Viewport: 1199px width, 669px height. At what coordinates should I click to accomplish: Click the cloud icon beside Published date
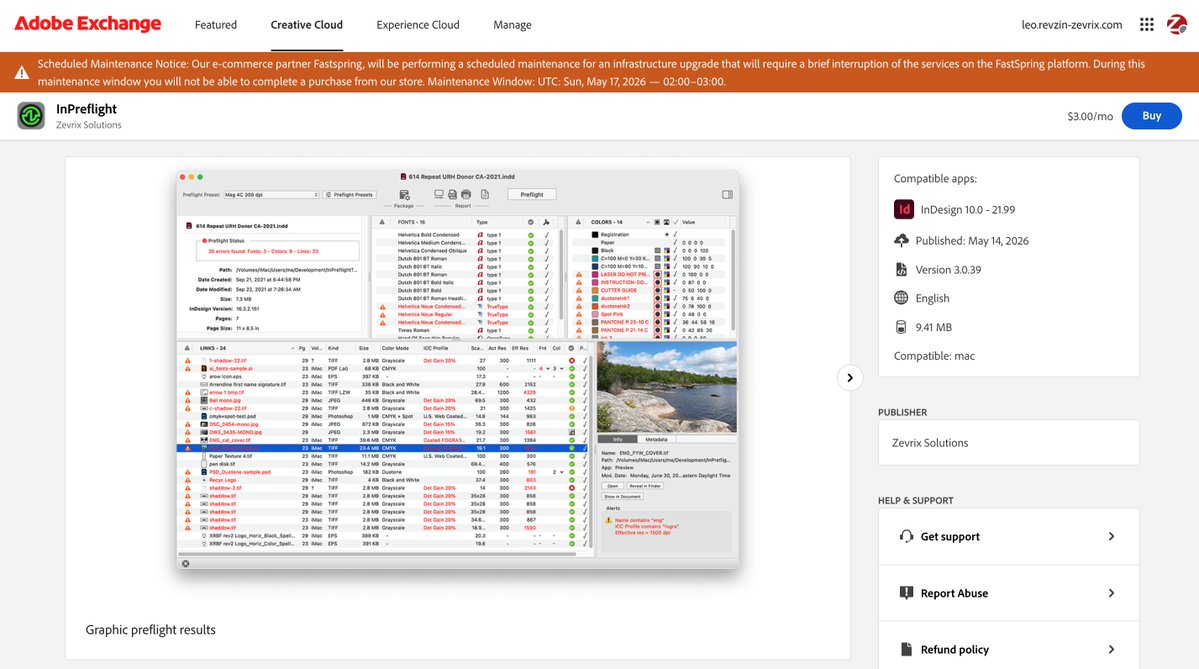902,240
